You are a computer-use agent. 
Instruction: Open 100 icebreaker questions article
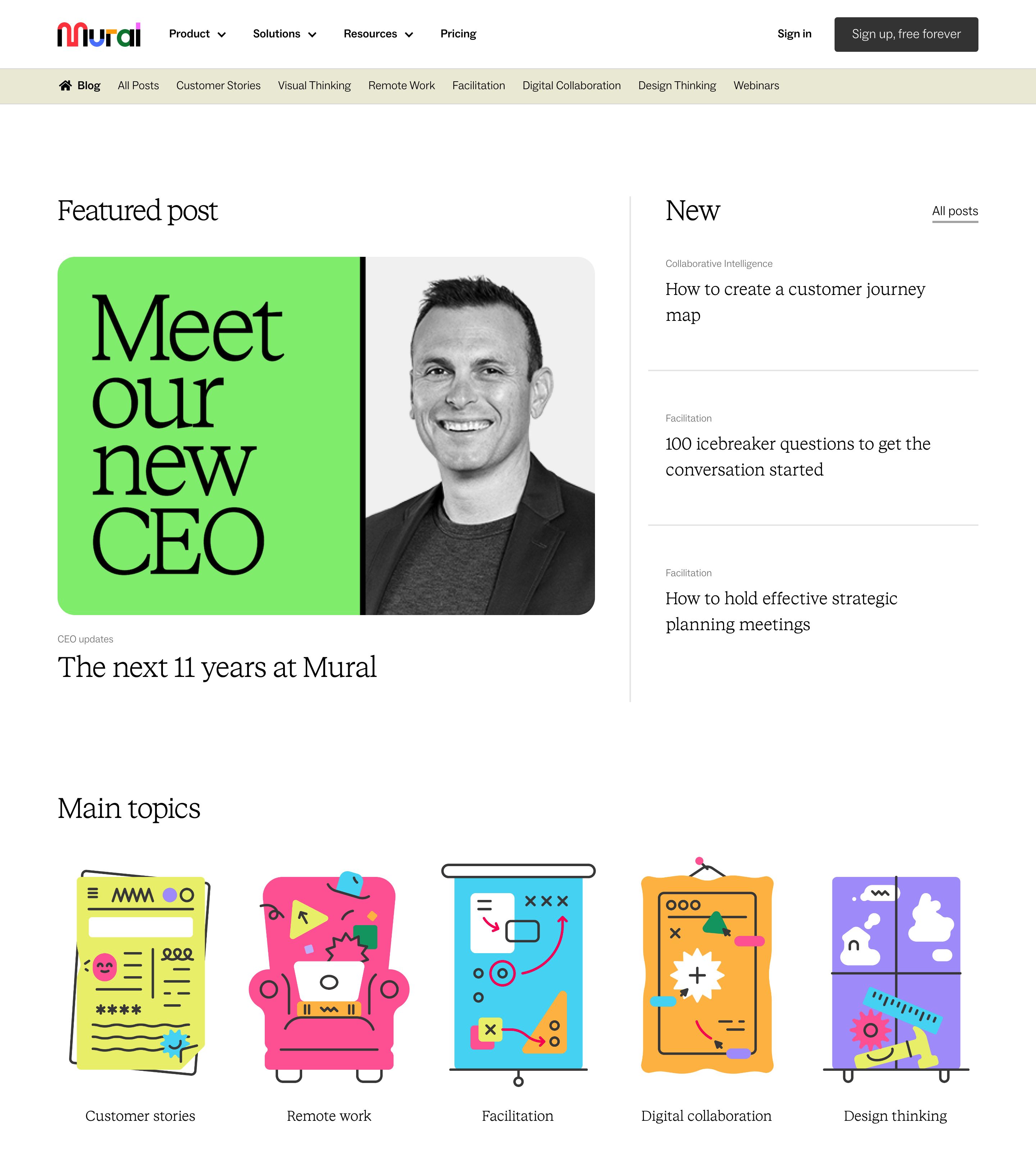click(798, 456)
